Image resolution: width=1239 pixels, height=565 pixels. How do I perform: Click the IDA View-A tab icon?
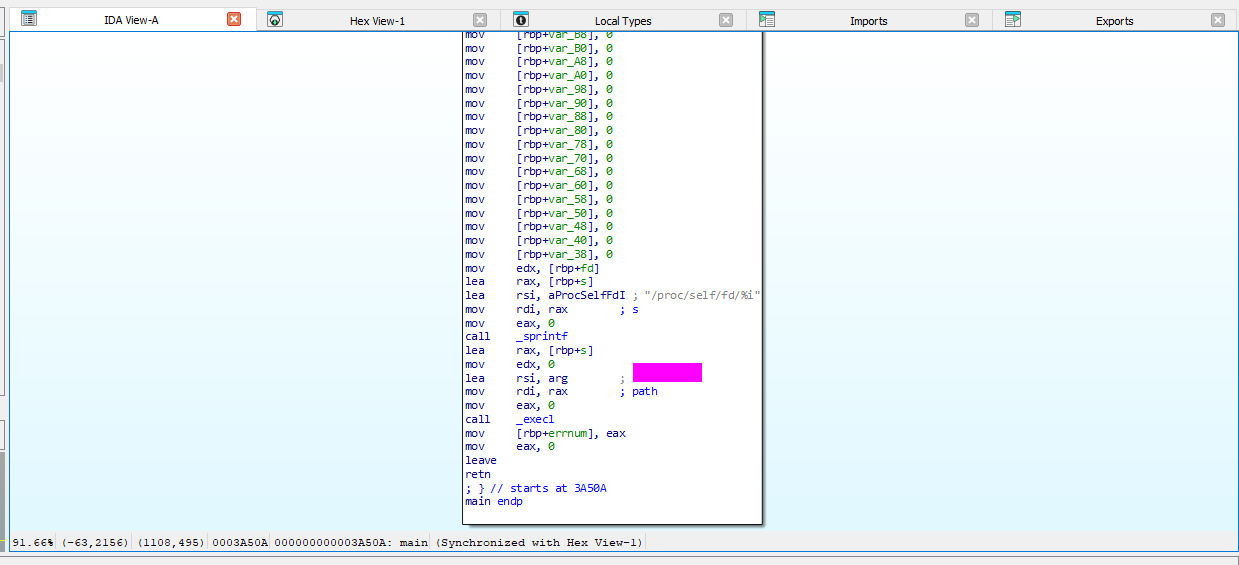click(x=29, y=19)
